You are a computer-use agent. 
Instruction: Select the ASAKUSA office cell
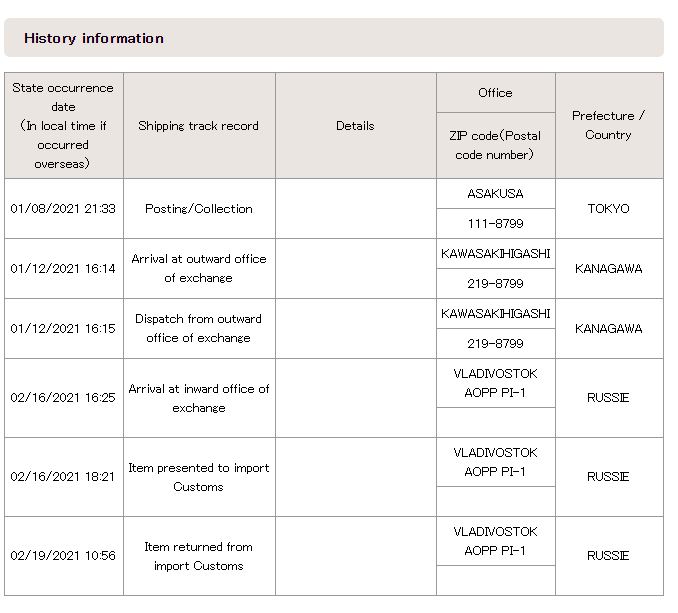[x=496, y=194]
